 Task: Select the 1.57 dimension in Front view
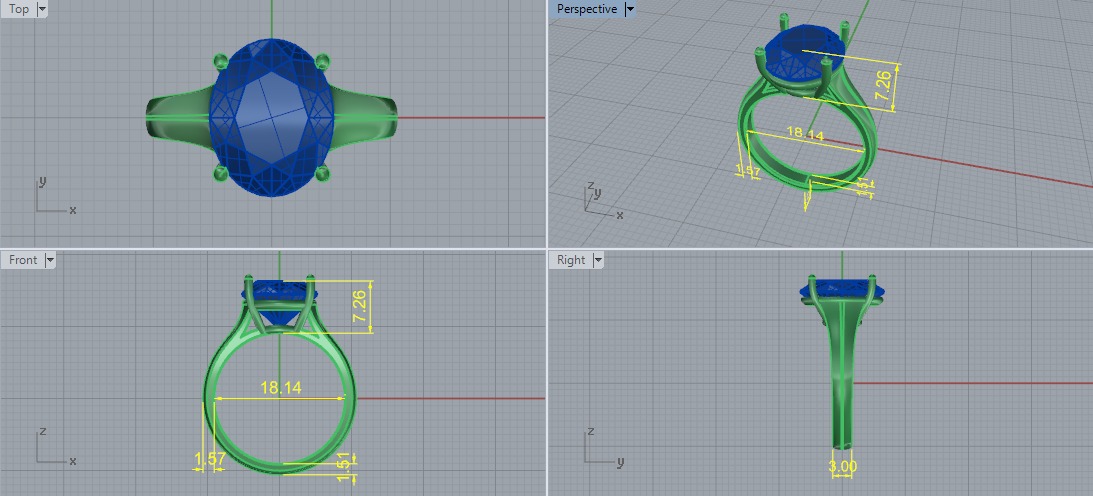pyautogui.click(x=210, y=459)
